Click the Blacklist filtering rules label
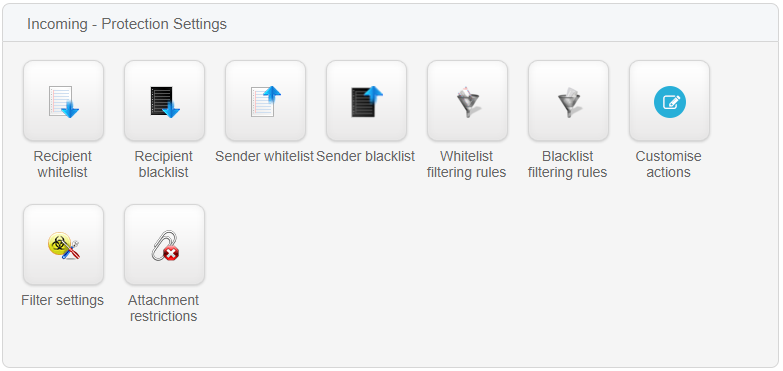 [567, 164]
